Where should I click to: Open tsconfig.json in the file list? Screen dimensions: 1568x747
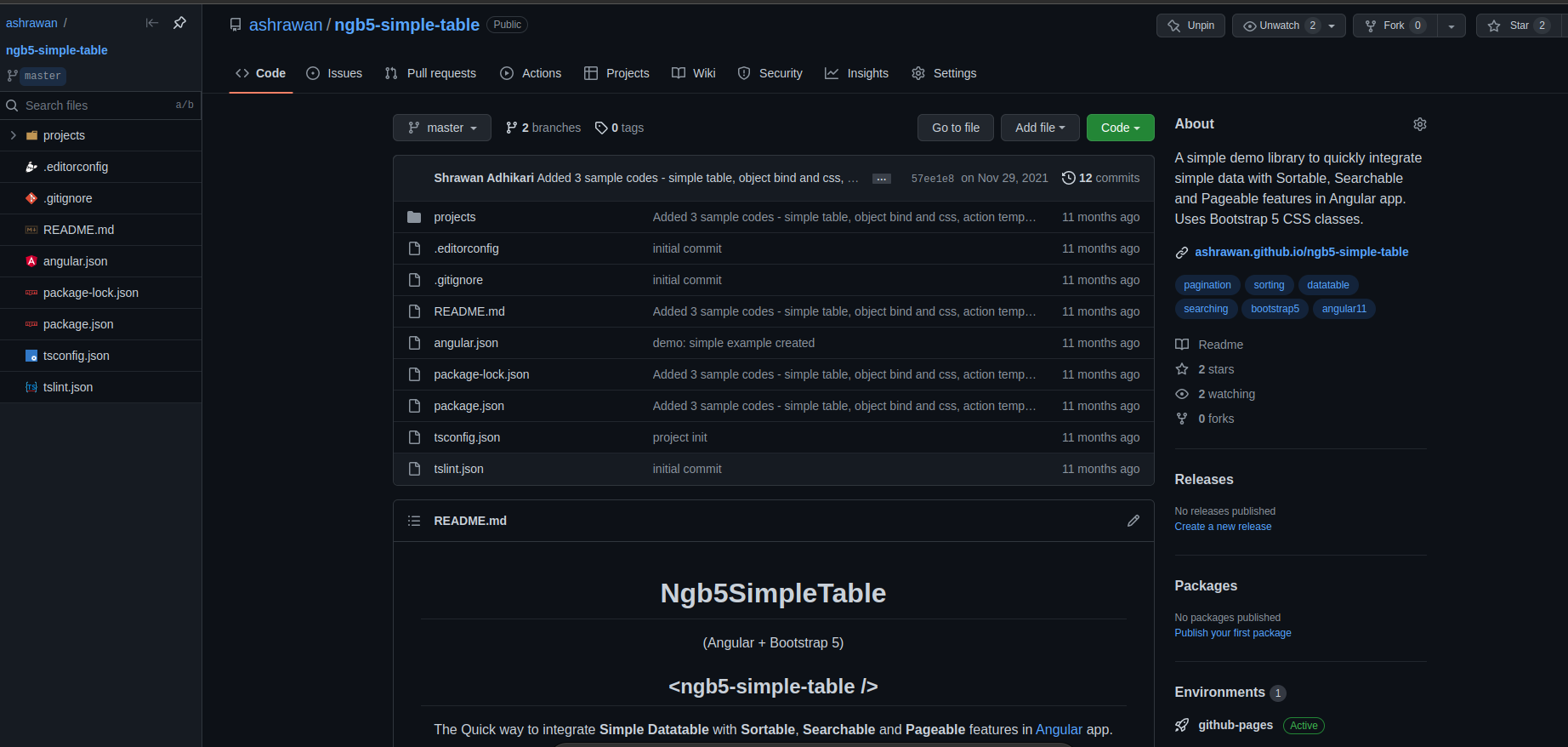click(x=467, y=437)
